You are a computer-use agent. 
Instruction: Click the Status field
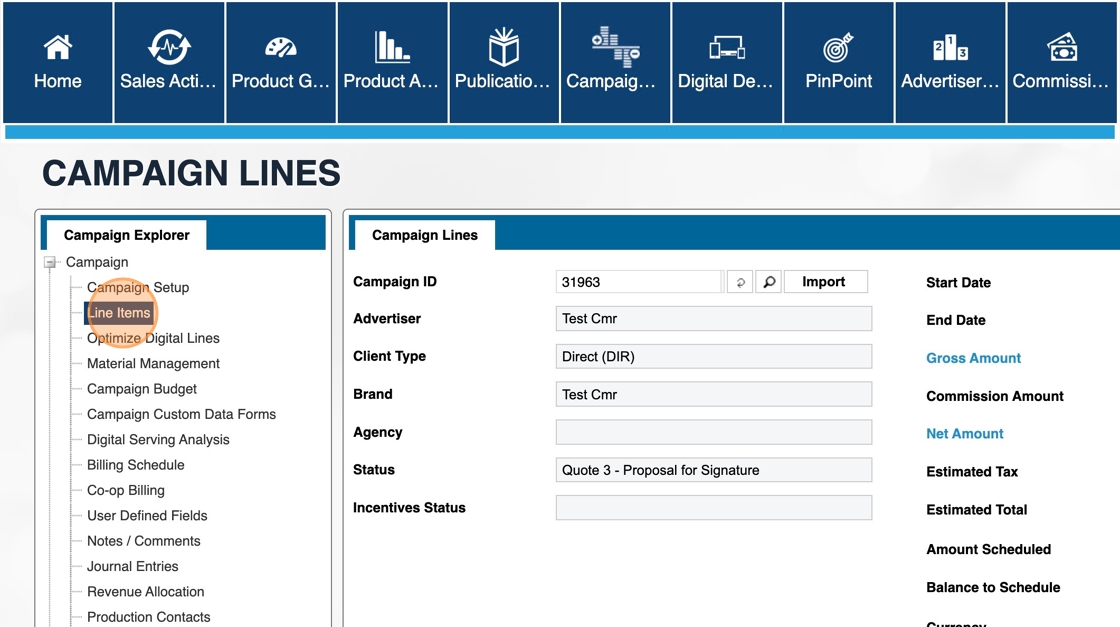click(x=714, y=470)
